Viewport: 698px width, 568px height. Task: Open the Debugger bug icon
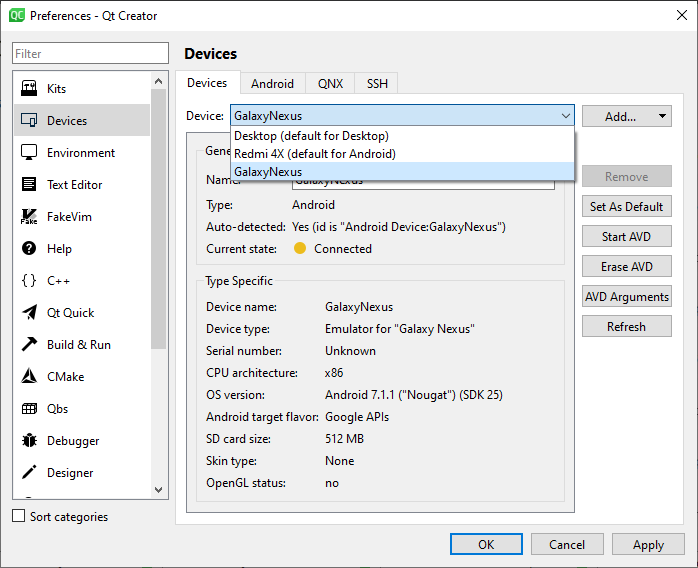pyautogui.click(x=29, y=440)
